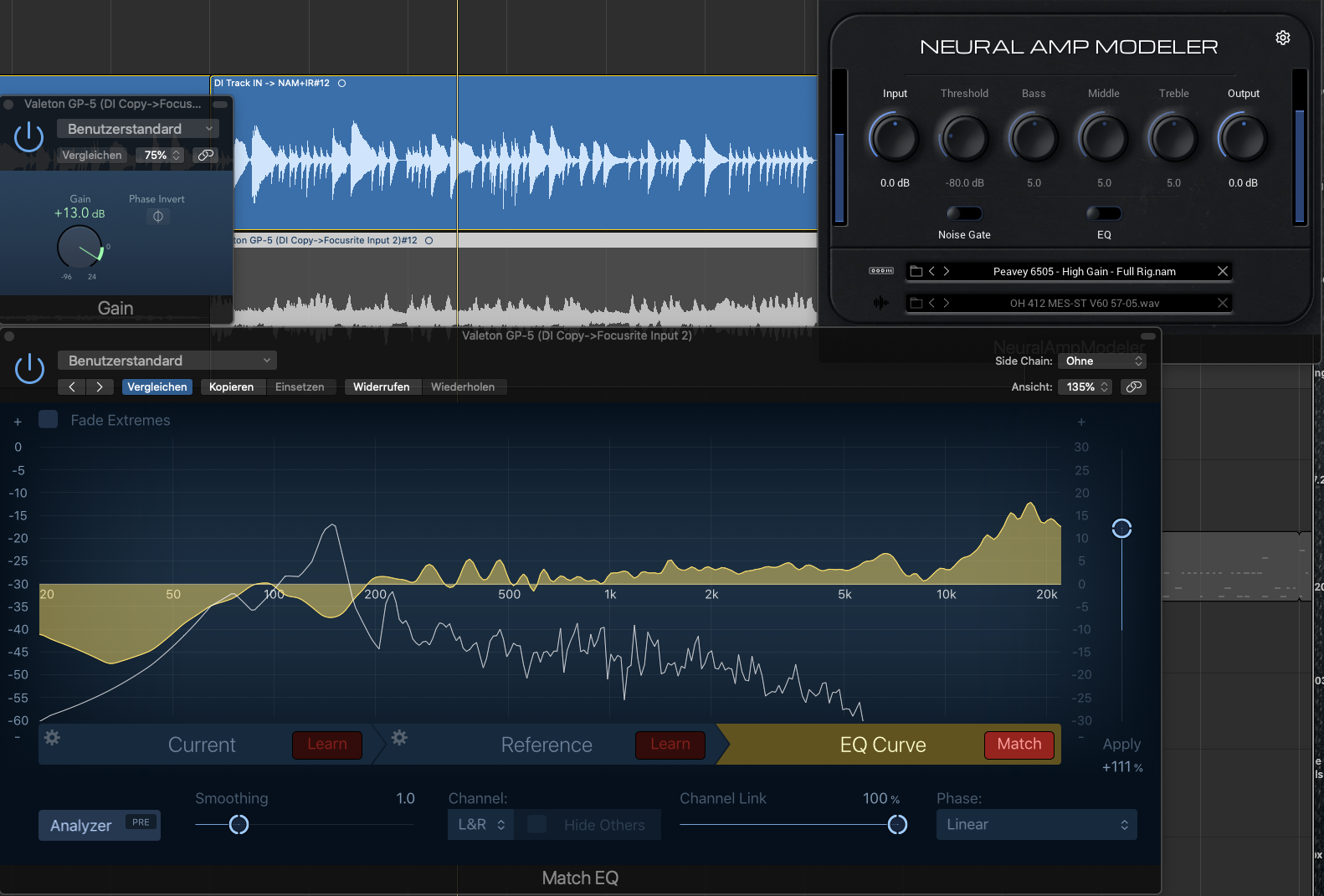The width and height of the screenshot is (1324, 896).
Task: Open the Side Chain dropdown
Action: (1103, 361)
